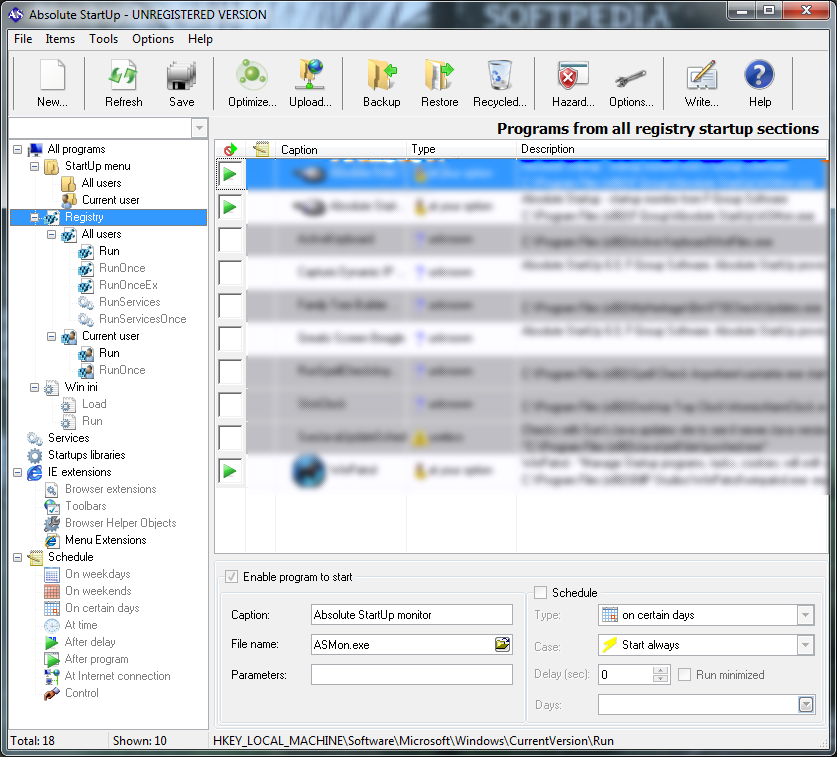The width and height of the screenshot is (837, 757).
Task: Click the Restore toolbar icon
Action: coord(439,83)
